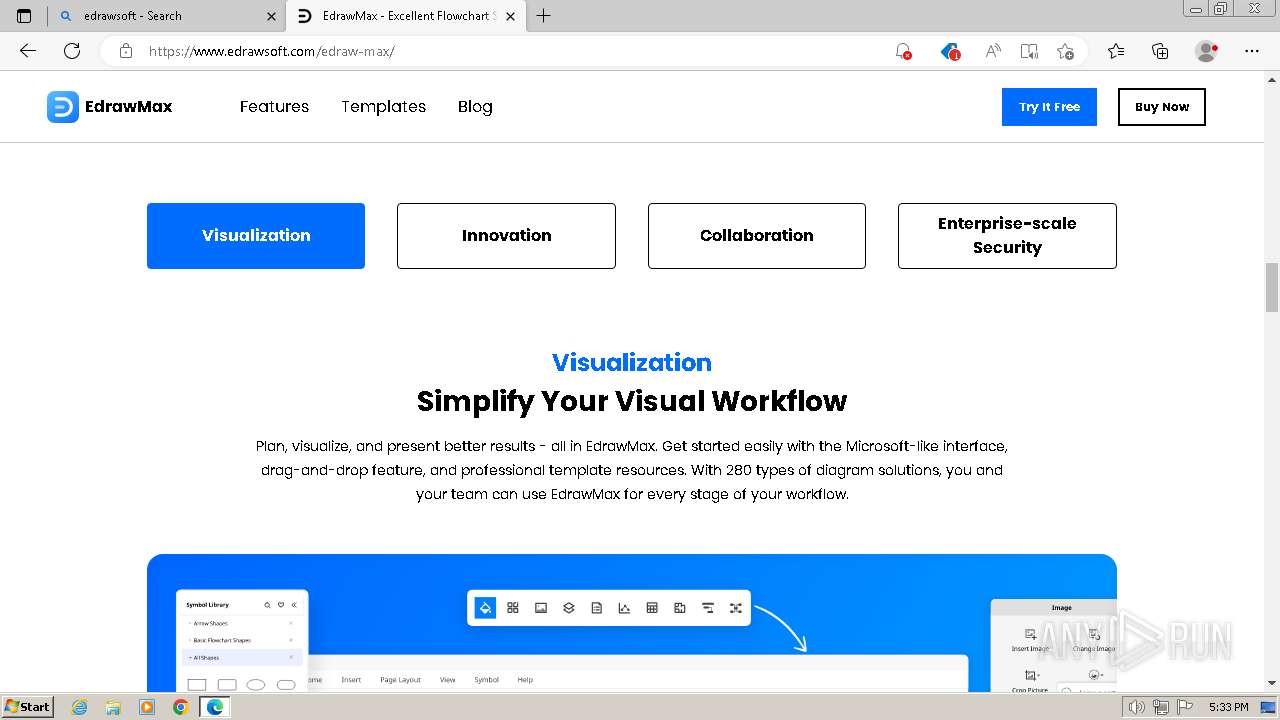The height and width of the screenshot is (720, 1280).
Task: Select the Innovation feature tab
Action: [x=506, y=236]
